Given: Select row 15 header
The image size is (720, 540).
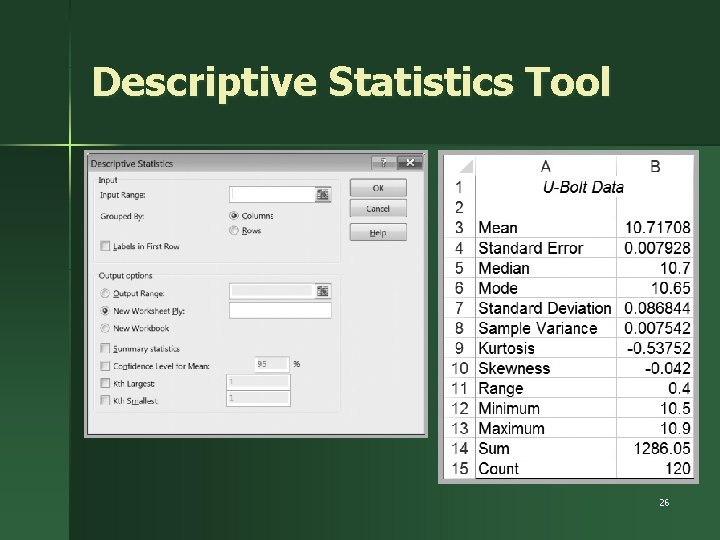Looking at the screenshot, I should coord(459,468).
